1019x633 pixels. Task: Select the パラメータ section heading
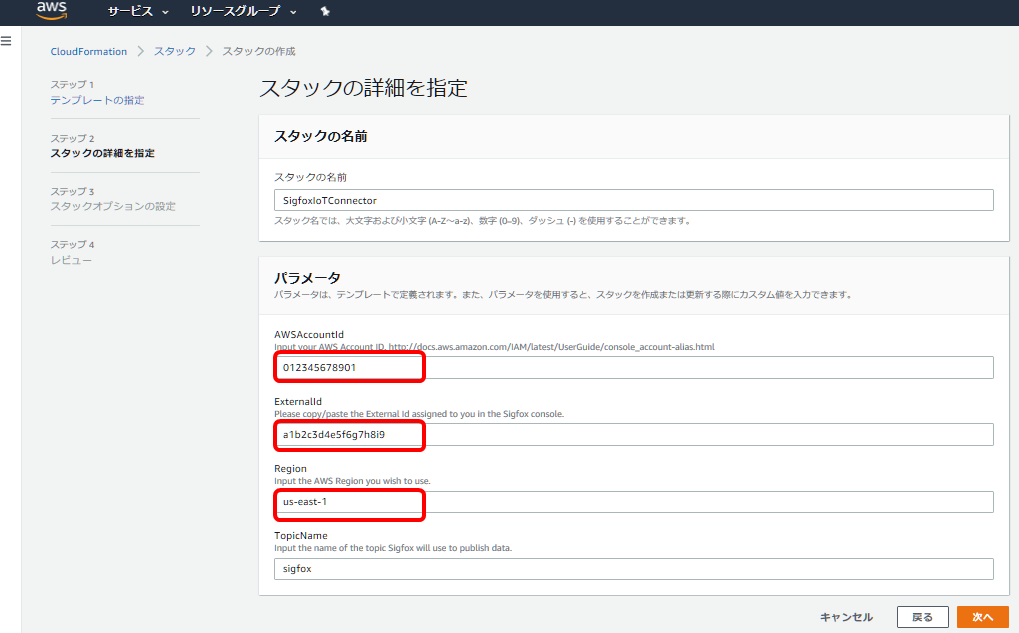coord(307,278)
